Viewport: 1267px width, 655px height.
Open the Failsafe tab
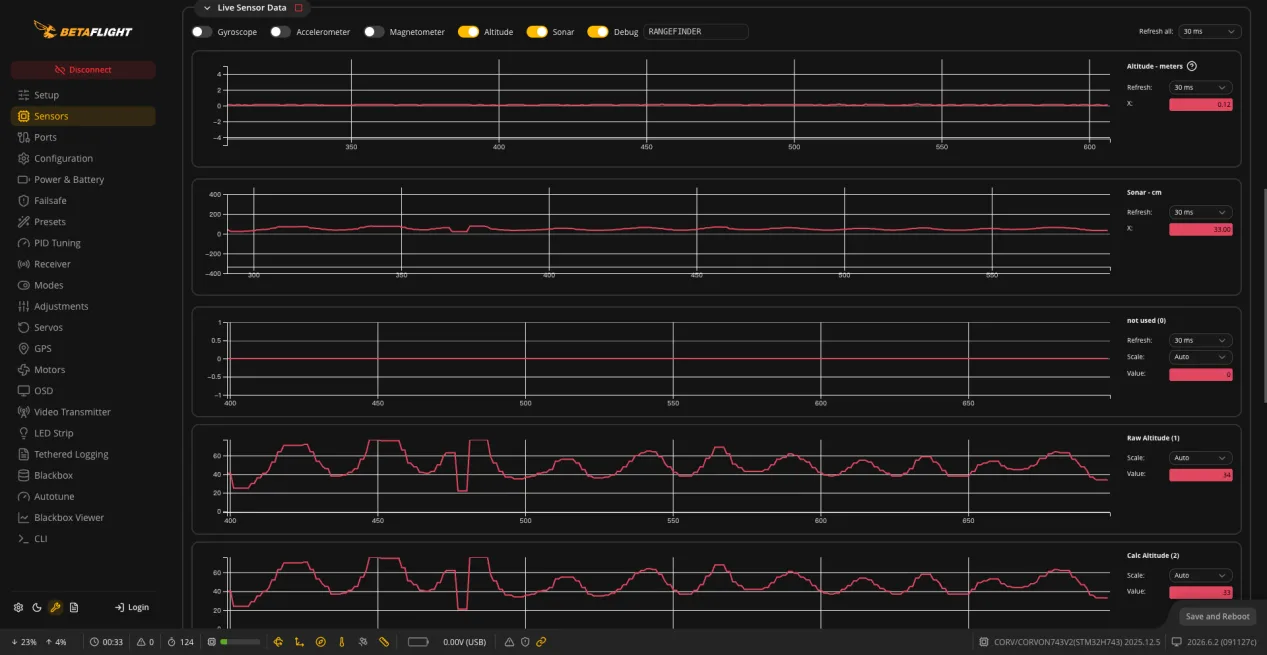pyautogui.click(x=83, y=201)
